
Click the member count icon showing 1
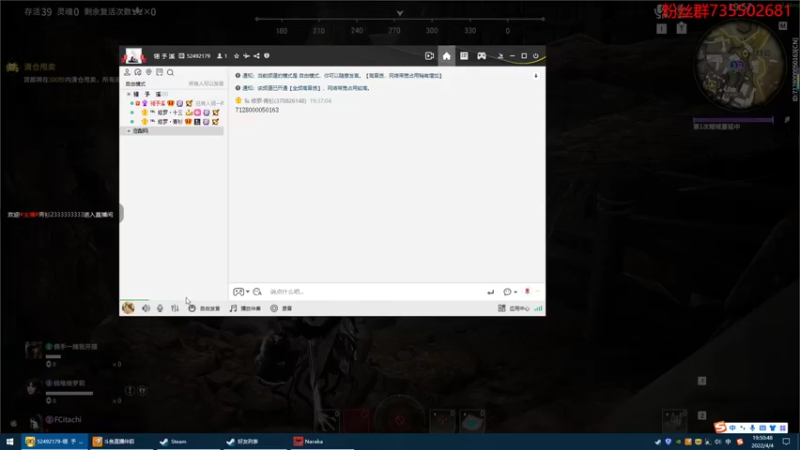[x=222, y=56]
